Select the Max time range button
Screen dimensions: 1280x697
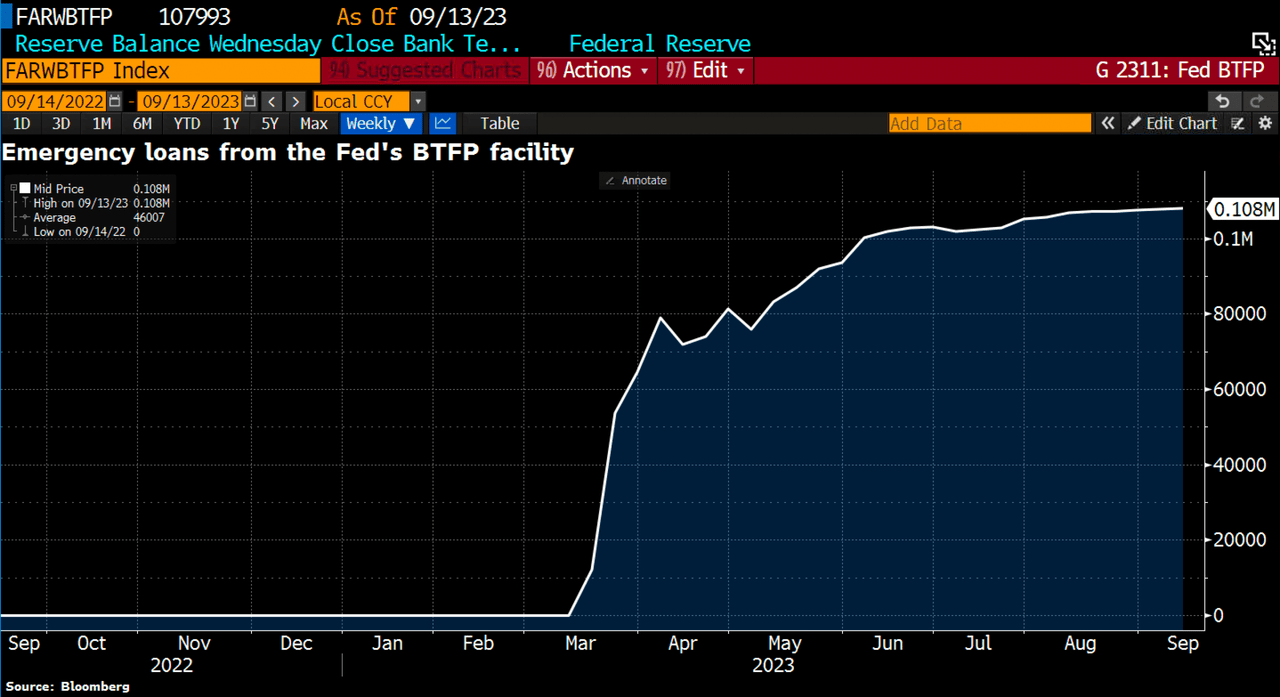[313, 123]
